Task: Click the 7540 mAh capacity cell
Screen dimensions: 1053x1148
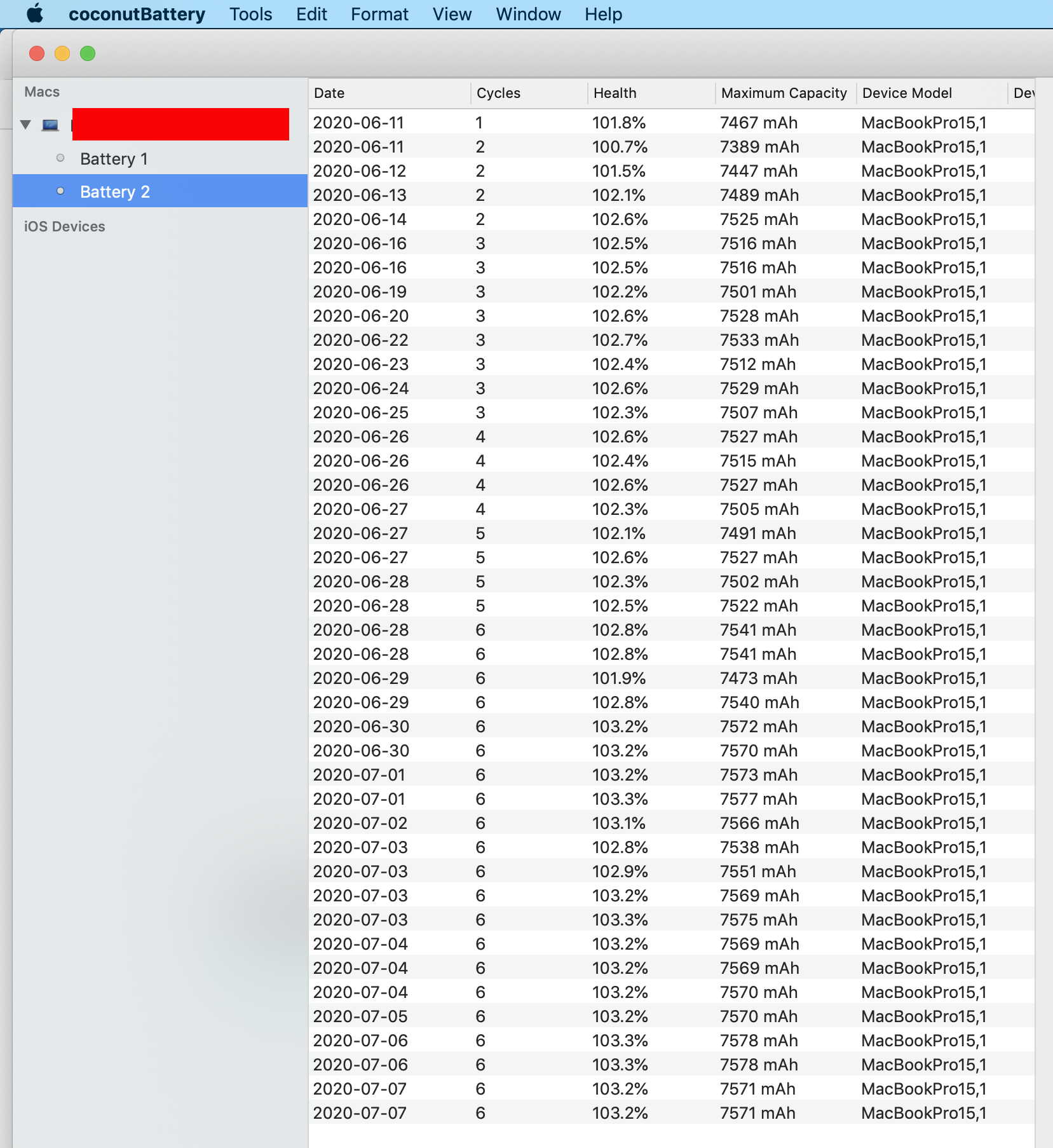Action: tap(759, 702)
